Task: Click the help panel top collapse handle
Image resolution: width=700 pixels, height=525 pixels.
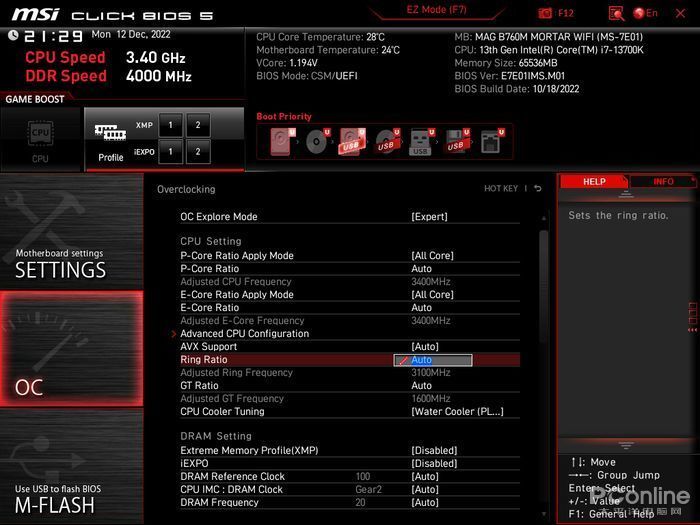Action: click(x=625, y=194)
